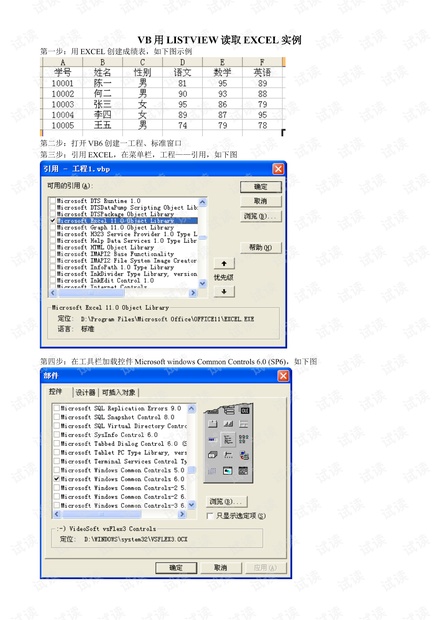
Task: Click the name cell 李四
Action: pos(102,115)
